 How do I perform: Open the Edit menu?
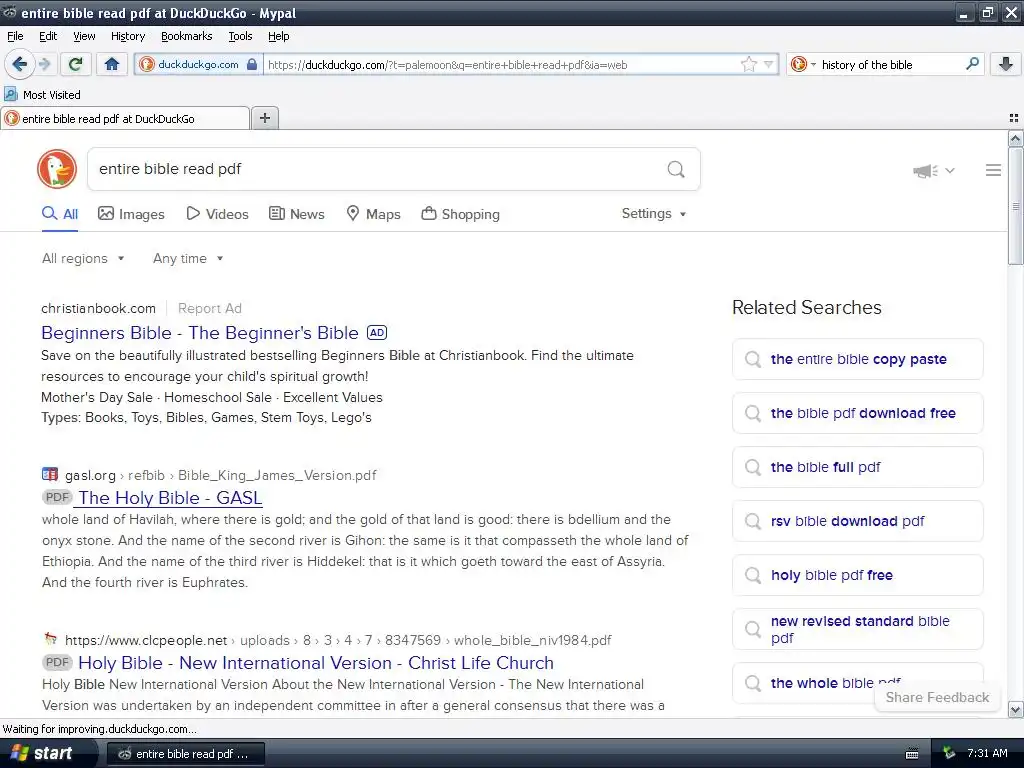coord(48,36)
